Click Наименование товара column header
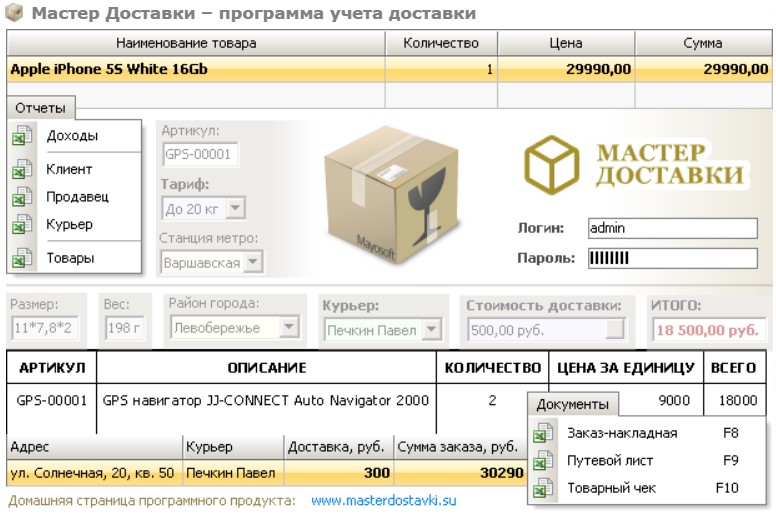The image size is (776, 521). [x=196, y=43]
